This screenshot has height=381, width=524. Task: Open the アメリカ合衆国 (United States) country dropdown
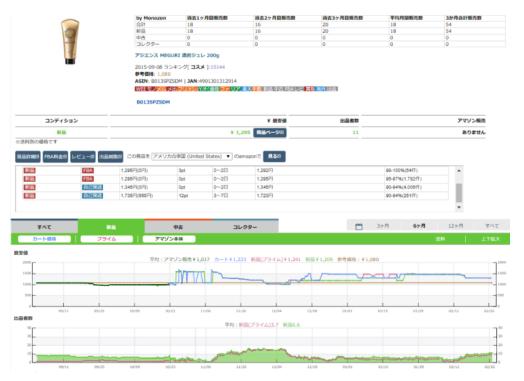pyautogui.click(x=192, y=156)
